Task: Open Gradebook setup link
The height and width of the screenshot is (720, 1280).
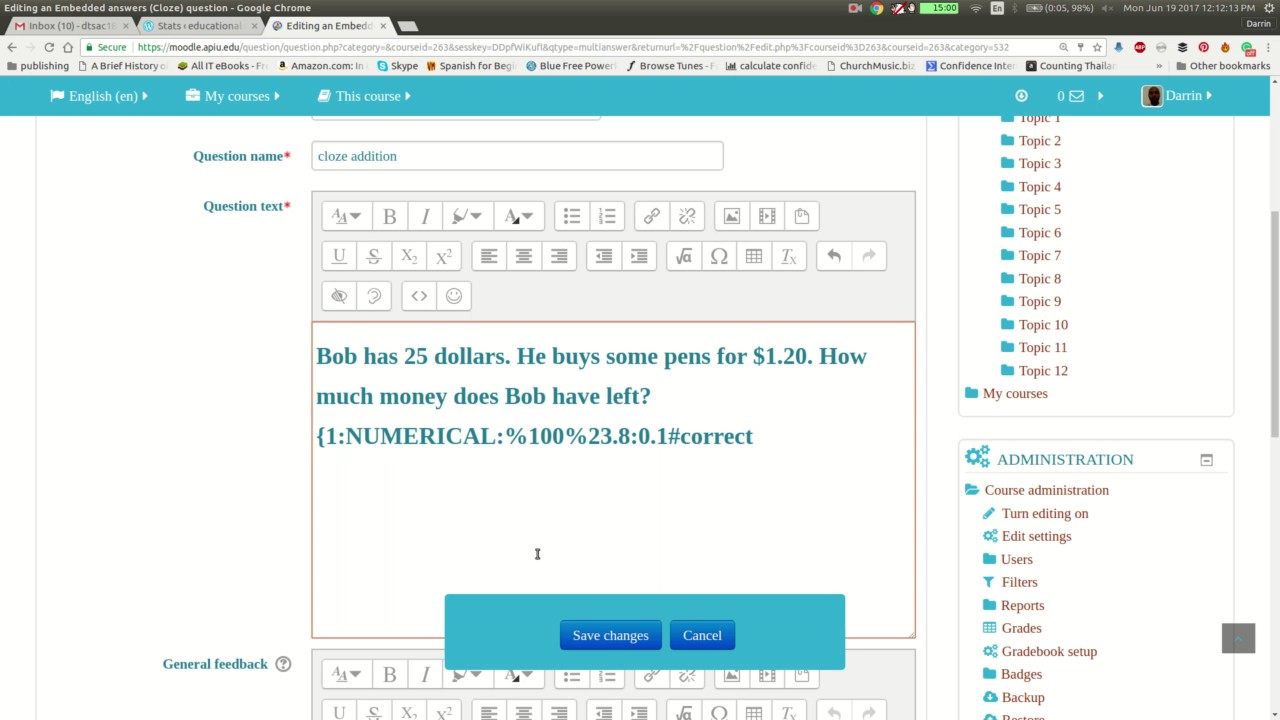Action: 1049,651
